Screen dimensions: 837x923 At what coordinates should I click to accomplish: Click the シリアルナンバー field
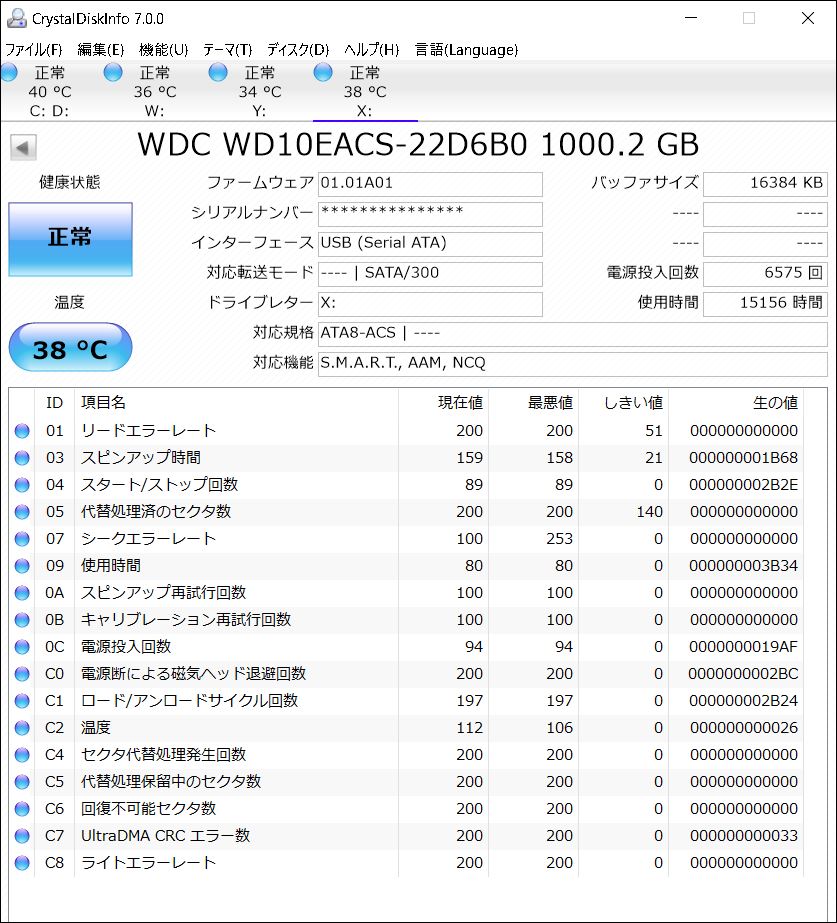point(430,213)
